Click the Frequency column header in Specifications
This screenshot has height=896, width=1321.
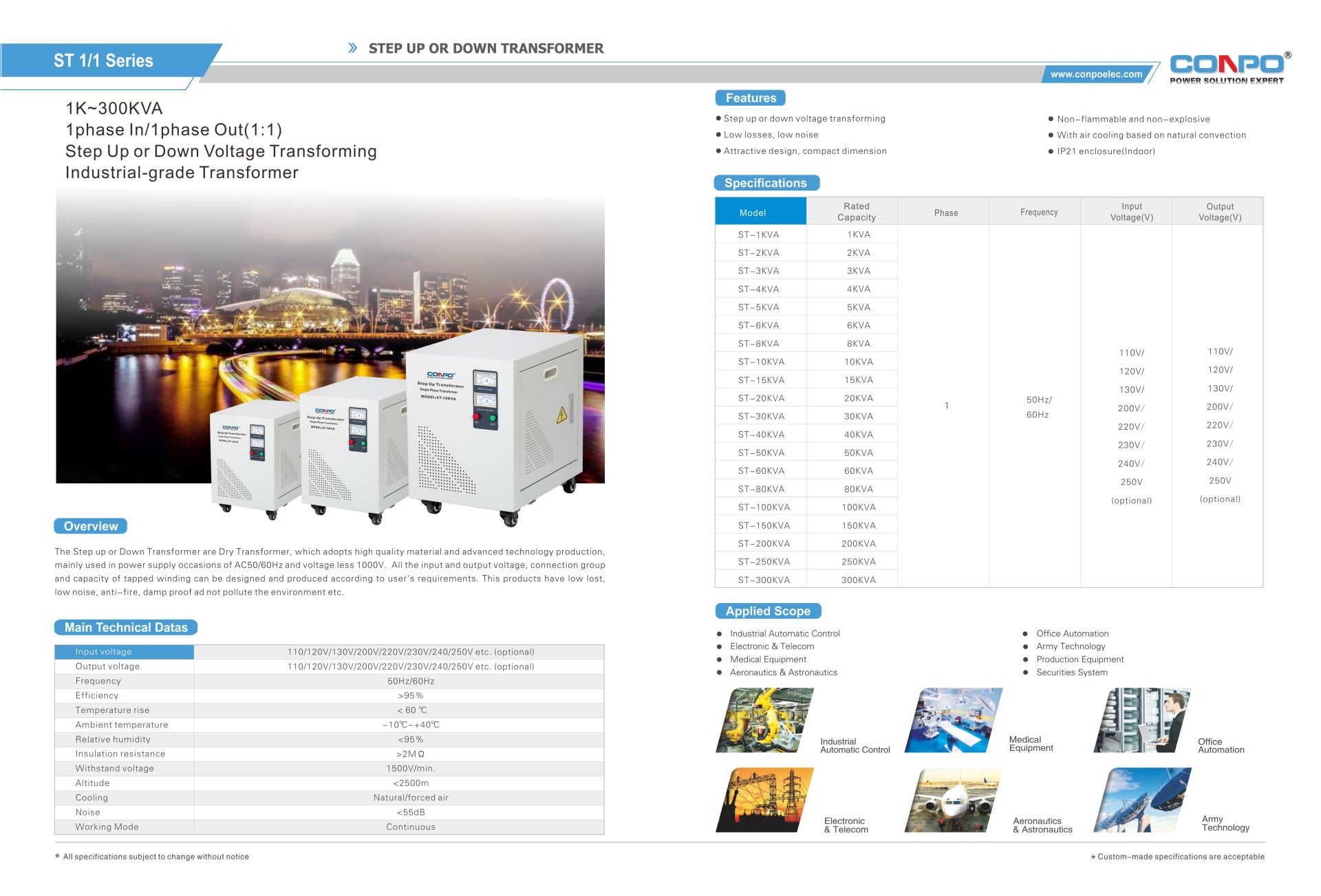tap(1035, 211)
